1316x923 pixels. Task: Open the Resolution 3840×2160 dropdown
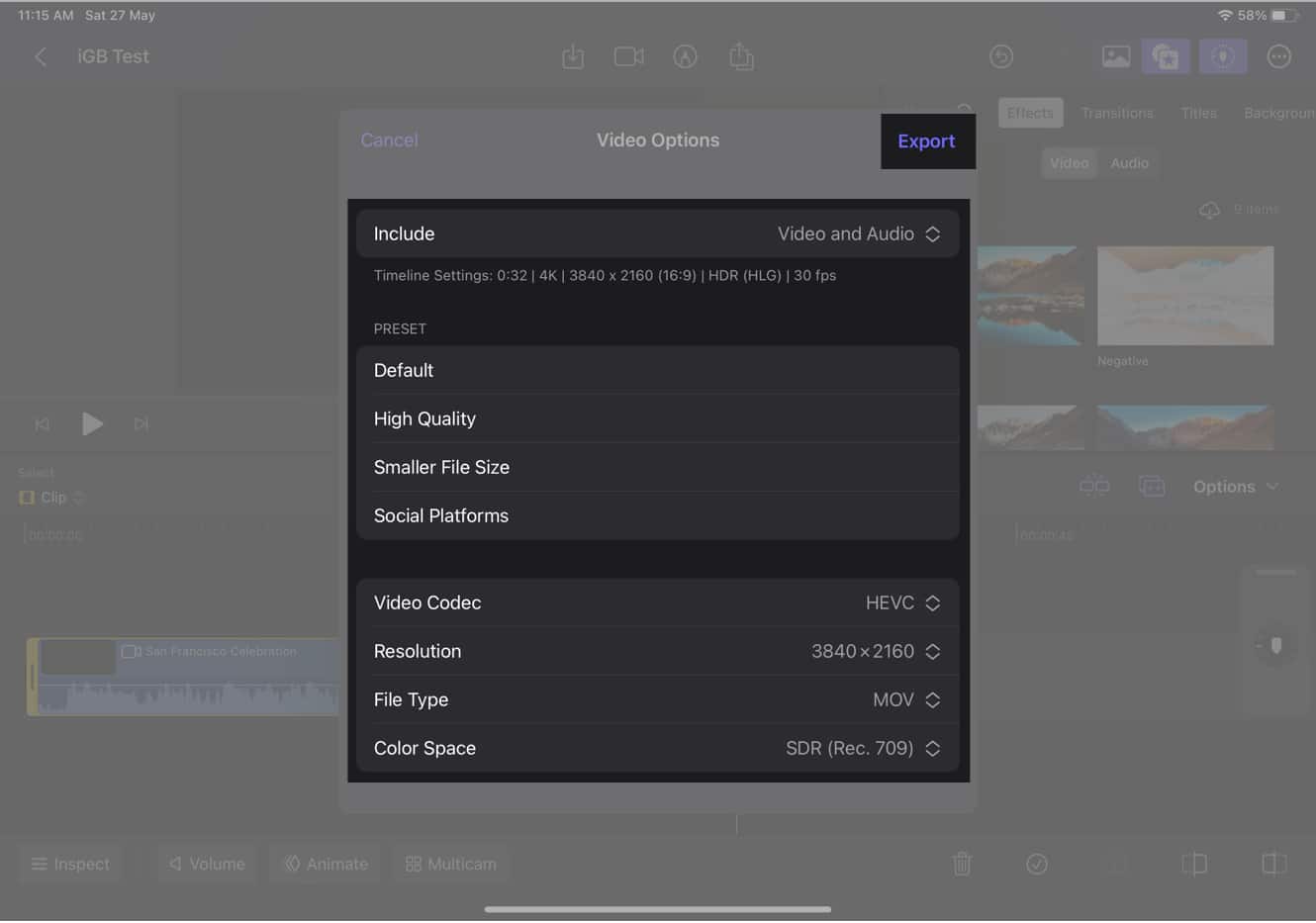(x=658, y=651)
